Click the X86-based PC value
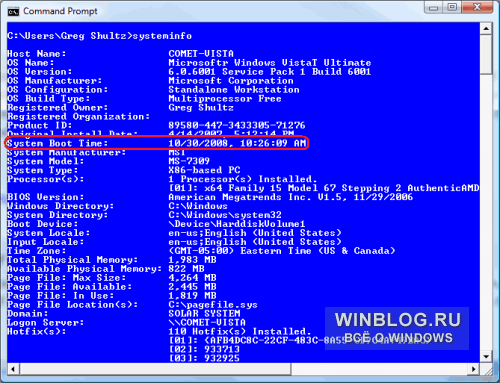500x383 pixels. [204, 170]
